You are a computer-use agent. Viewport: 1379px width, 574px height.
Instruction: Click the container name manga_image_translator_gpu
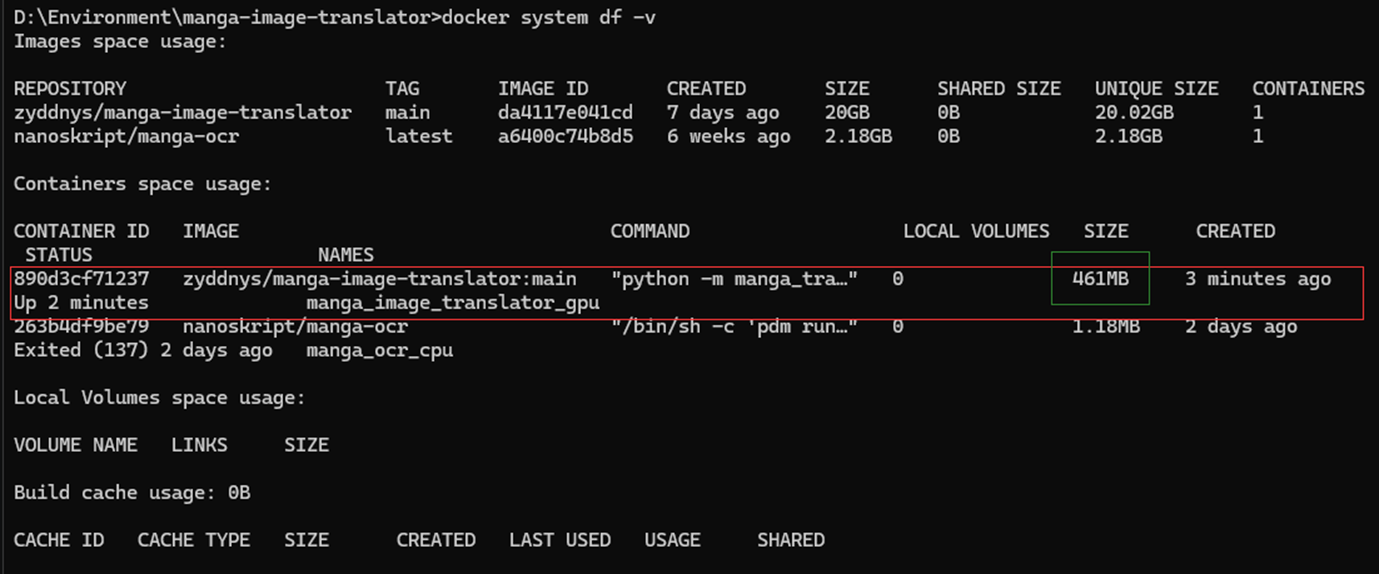pos(453,303)
